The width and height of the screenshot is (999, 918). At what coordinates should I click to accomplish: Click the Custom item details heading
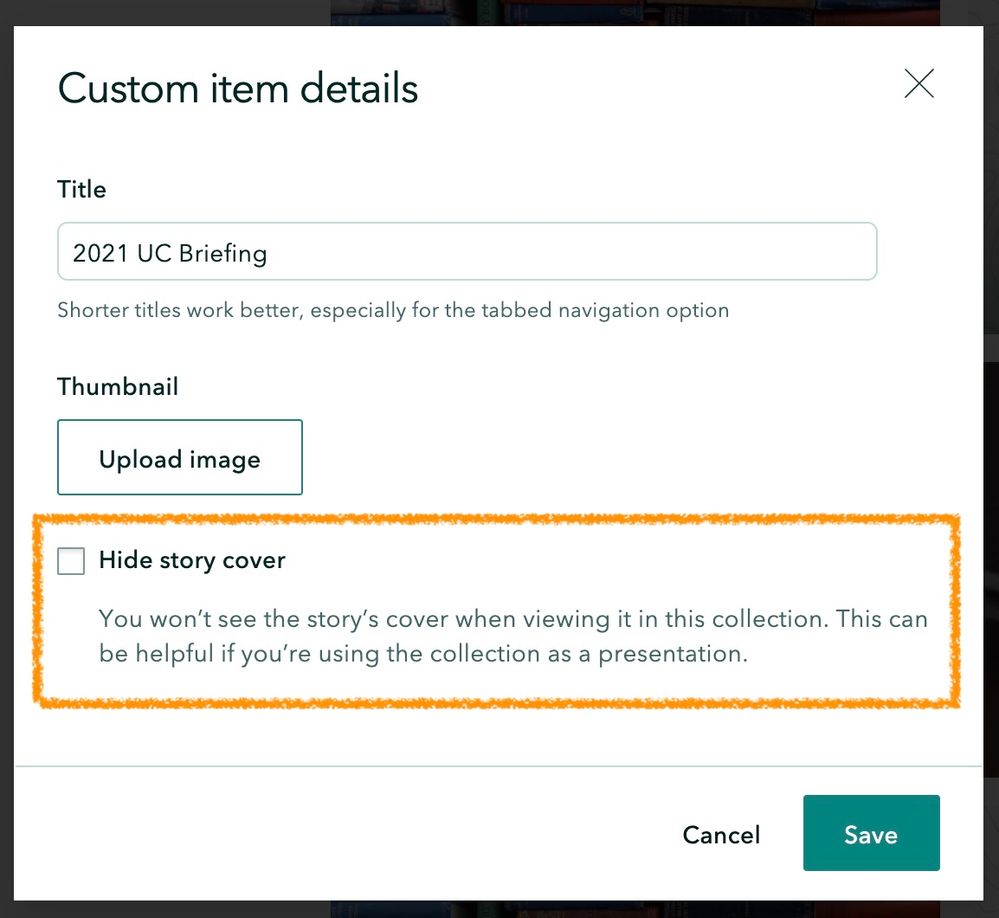point(238,89)
